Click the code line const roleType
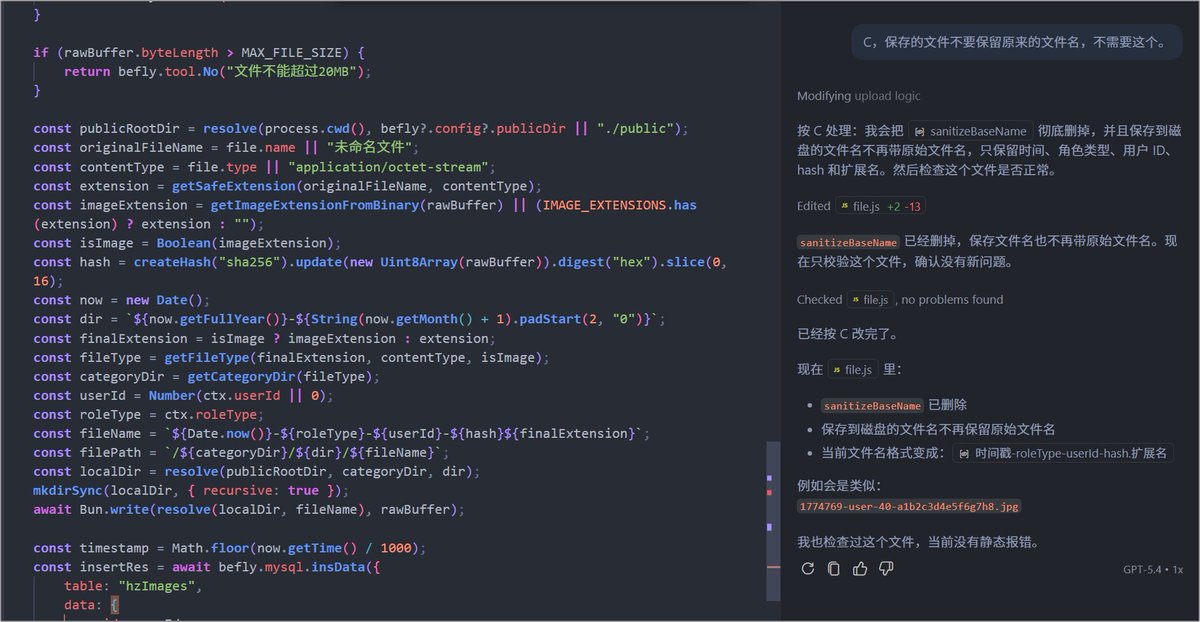The image size is (1200, 622). click(x=148, y=414)
